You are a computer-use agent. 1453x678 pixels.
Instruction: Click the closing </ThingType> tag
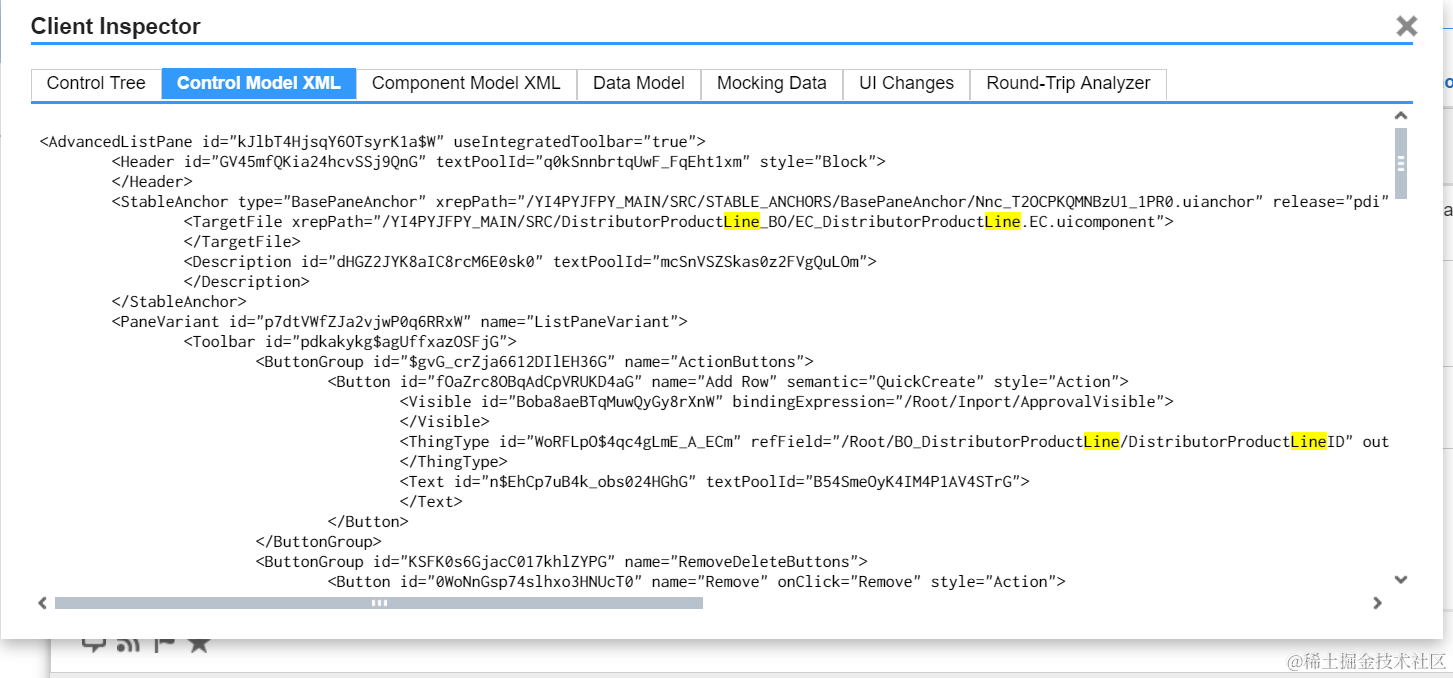pos(454,462)
